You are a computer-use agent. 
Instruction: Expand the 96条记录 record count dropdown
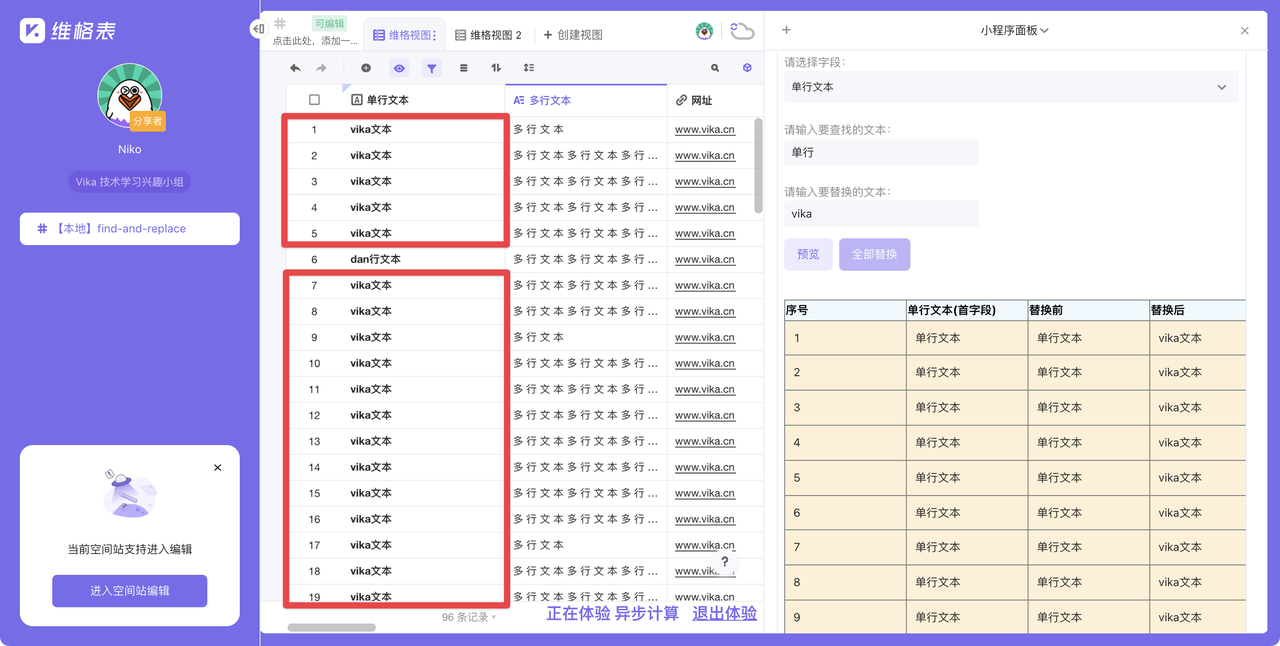point(470,617)
